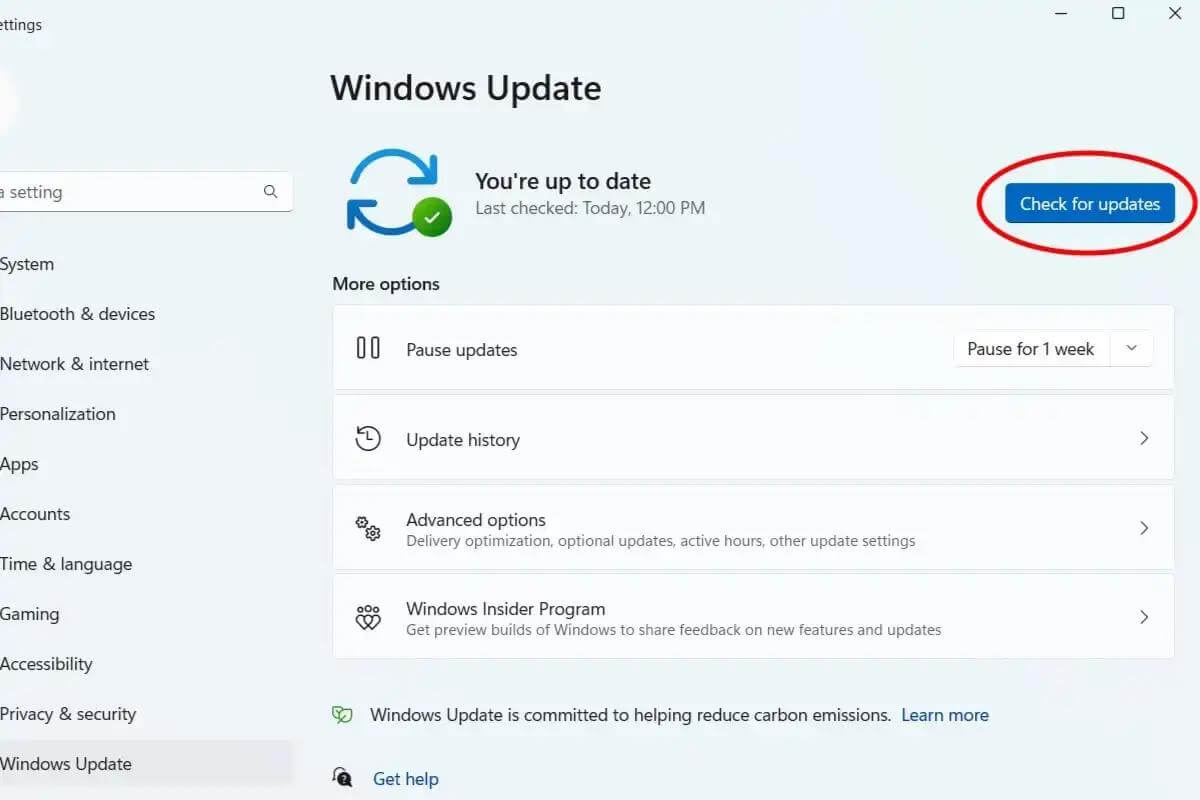
Task: Open the Bluetooth & devices settings
Action: pos(78,313)
